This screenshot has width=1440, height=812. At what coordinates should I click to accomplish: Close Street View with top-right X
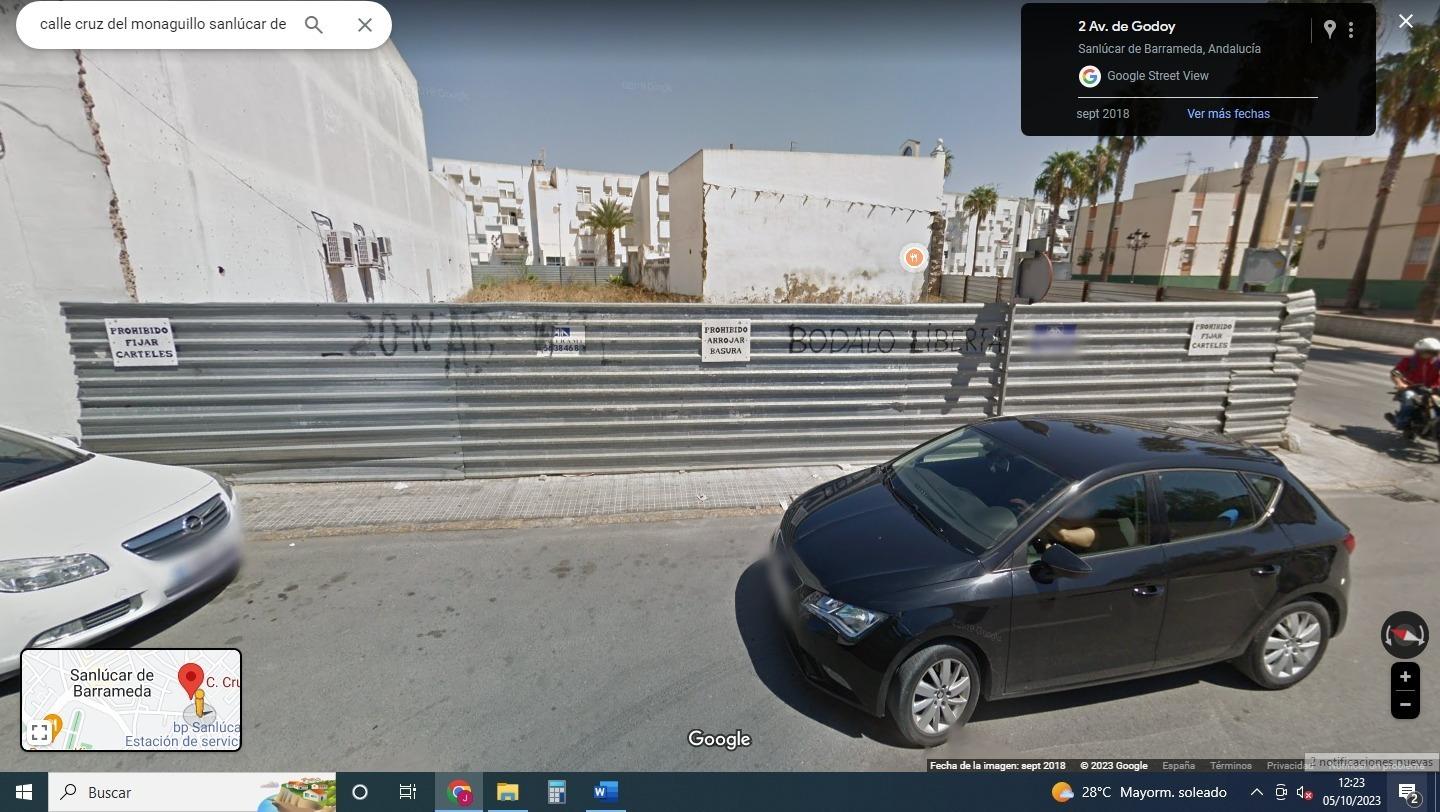point(1406,21)
